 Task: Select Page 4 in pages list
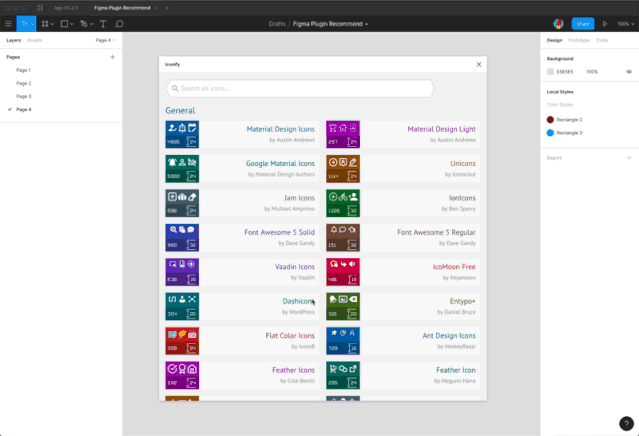24,110
